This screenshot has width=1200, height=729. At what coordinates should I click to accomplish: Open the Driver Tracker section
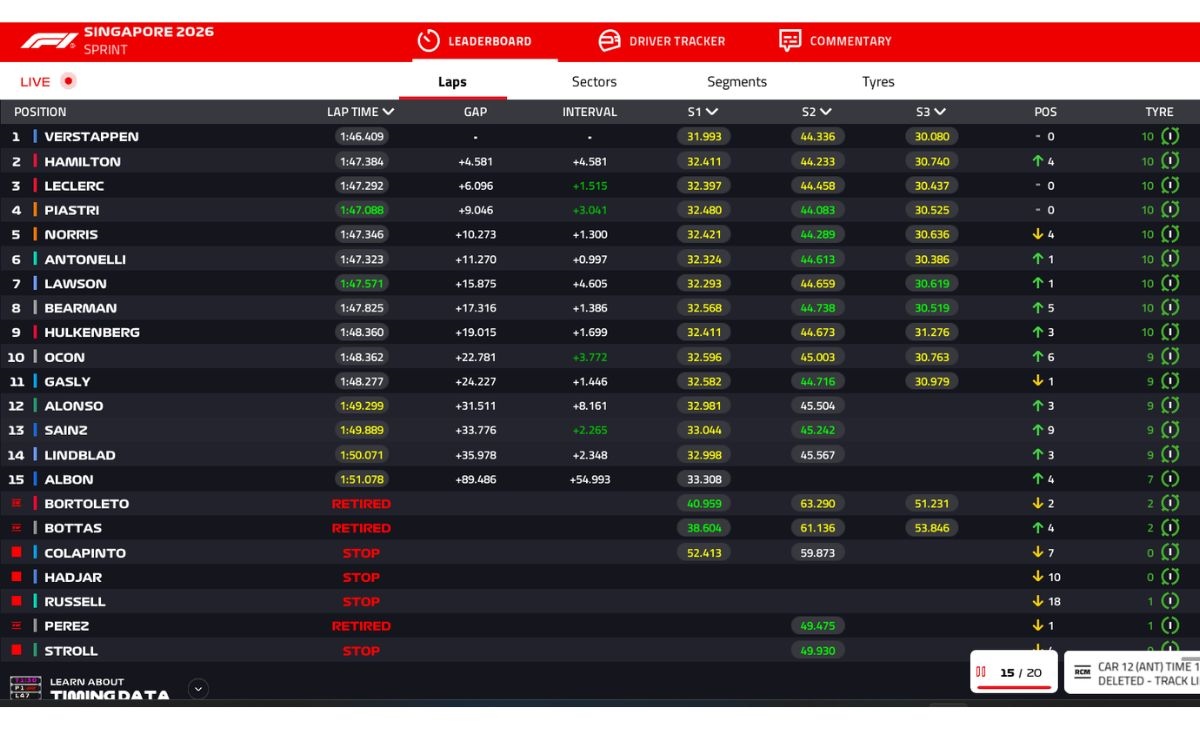tap(661, 41)
